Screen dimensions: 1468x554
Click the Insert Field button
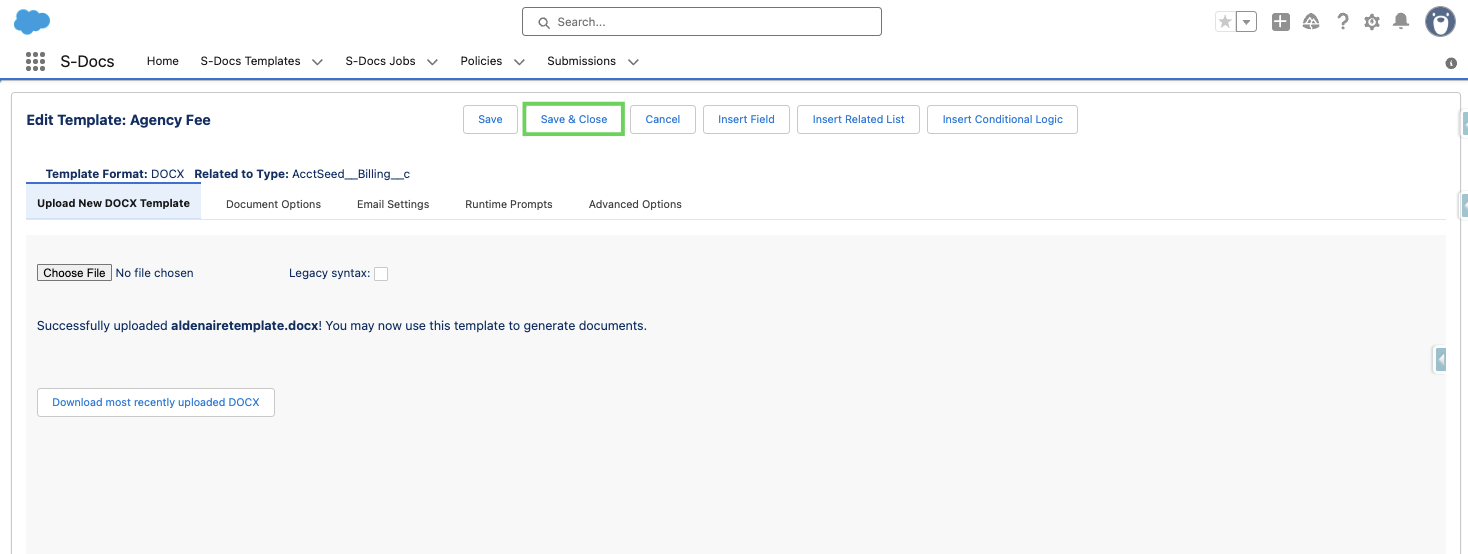click(x=746, y=119)
